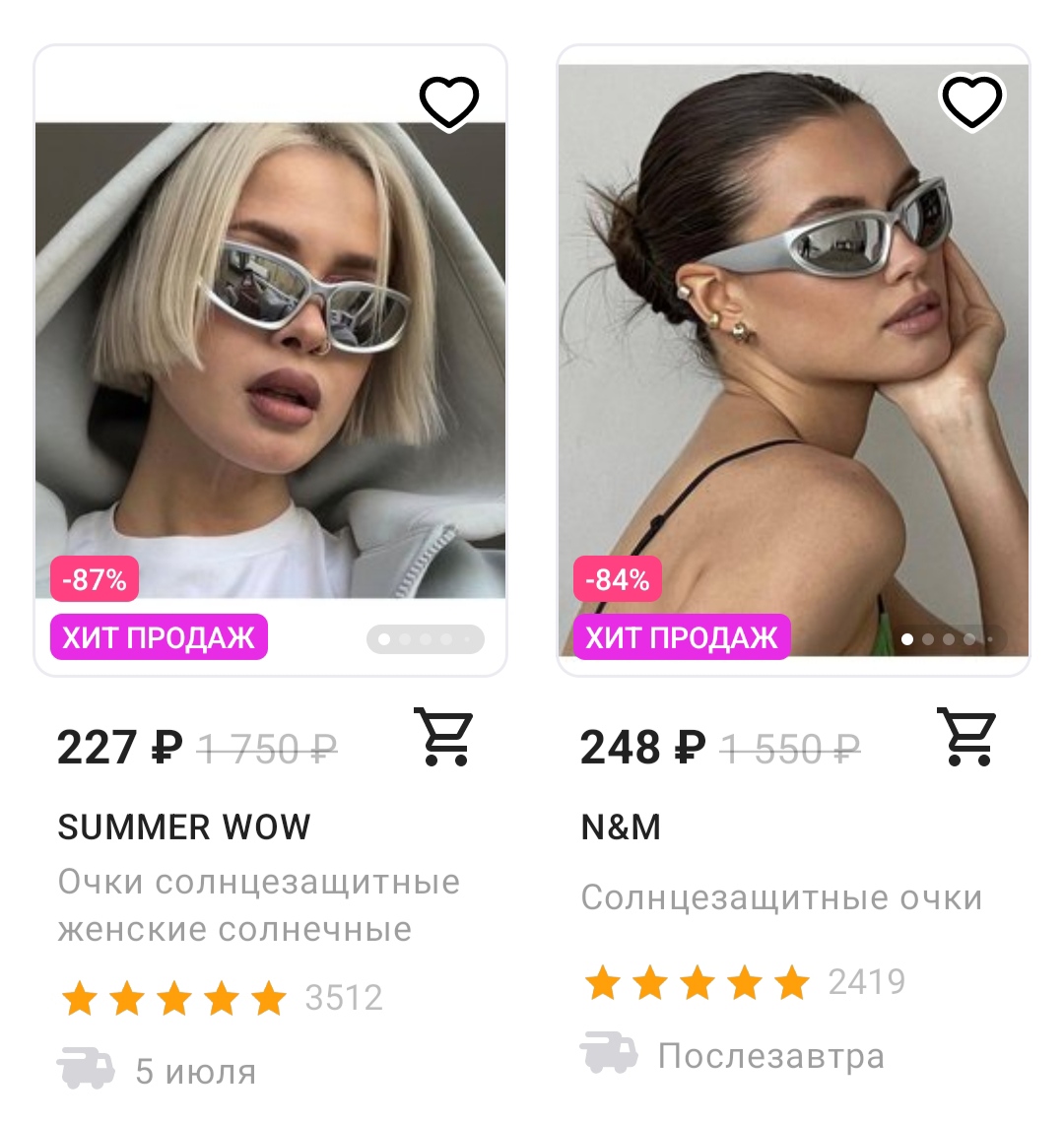Open N&M sunglasses product photo
Screen dimensions: 1064x1126
click(793, 359)
